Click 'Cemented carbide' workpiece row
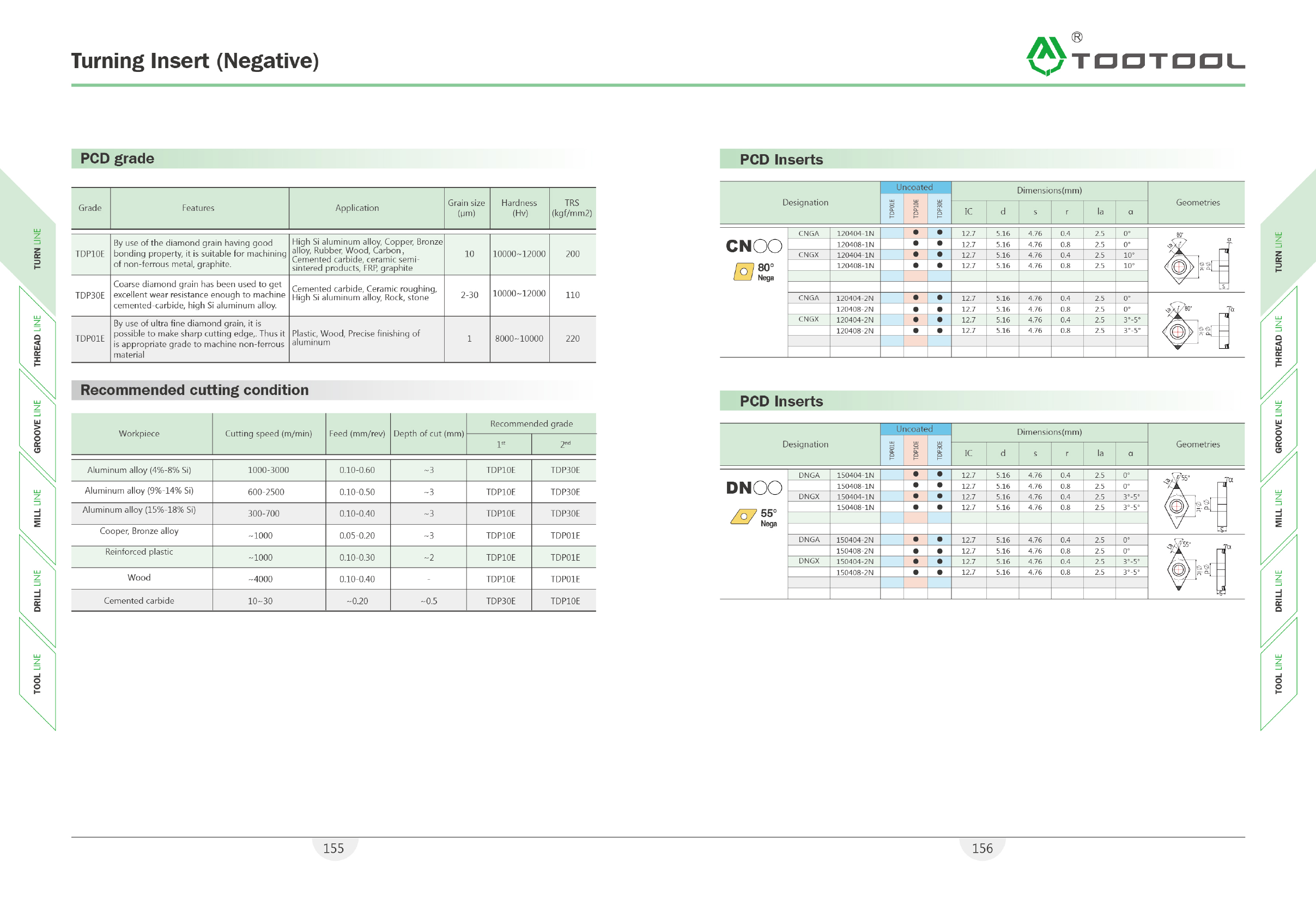Viewport: 1316px width, 899px height. click(x=333, y=600)
